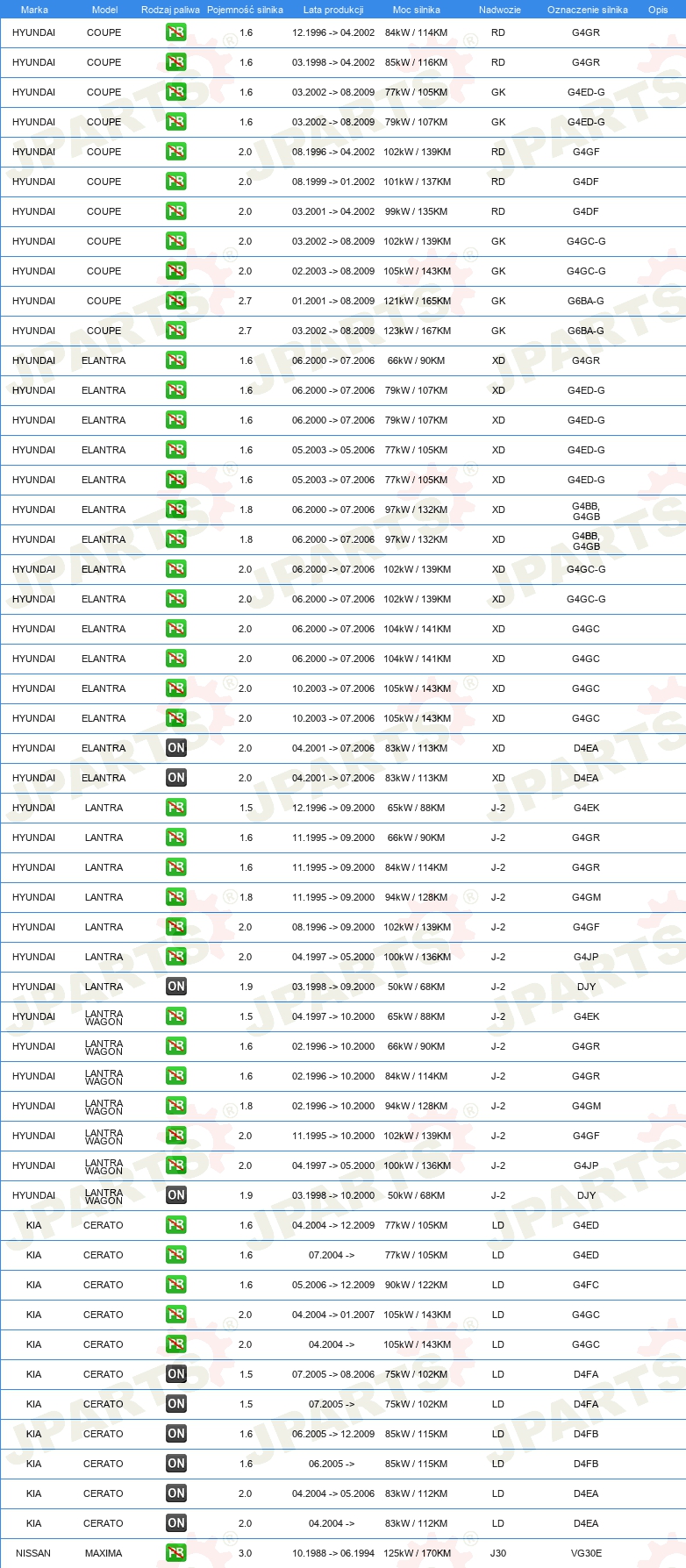The width and height of the screenshot is (686, 1568).
Task: Click petrol icon in Lantra Wagon 1.8 row
Action: 176,1106
